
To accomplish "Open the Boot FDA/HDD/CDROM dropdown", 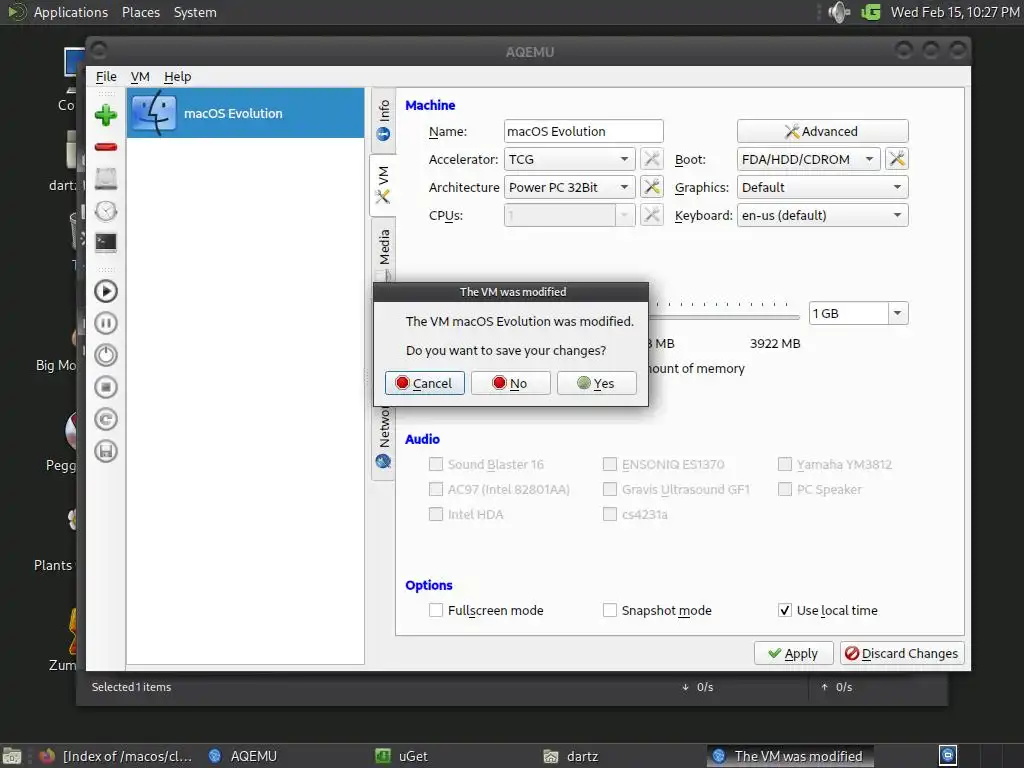I will 808,159.
